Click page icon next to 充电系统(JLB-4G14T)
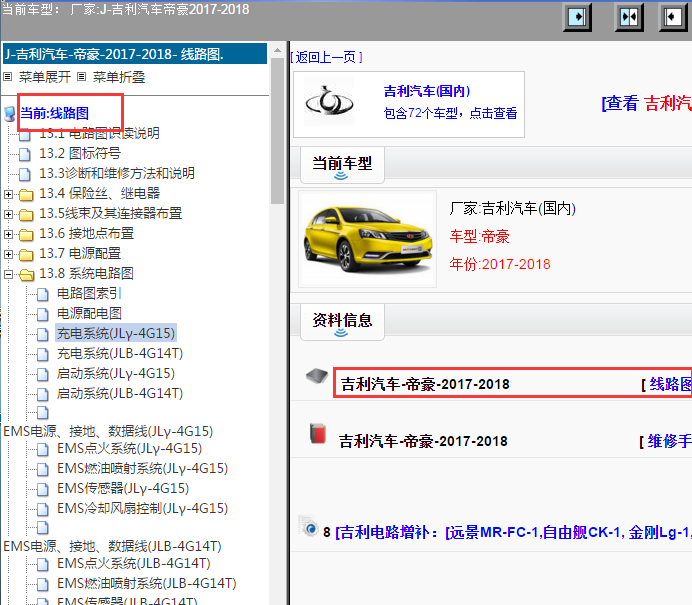The height and width of the screenshot is (605, 692). (42, 354)
